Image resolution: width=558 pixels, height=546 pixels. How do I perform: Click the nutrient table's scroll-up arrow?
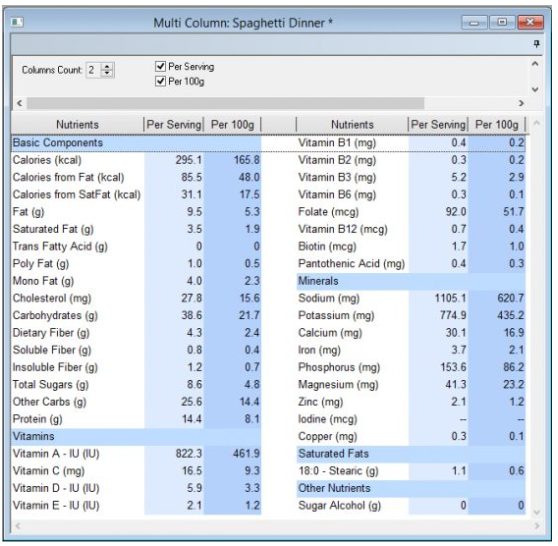pos(537,124)
